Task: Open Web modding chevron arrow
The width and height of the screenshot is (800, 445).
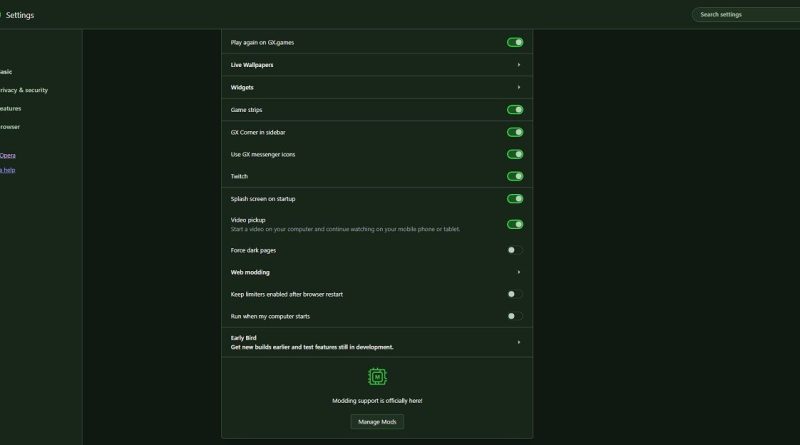Action: tap(519, 272)
